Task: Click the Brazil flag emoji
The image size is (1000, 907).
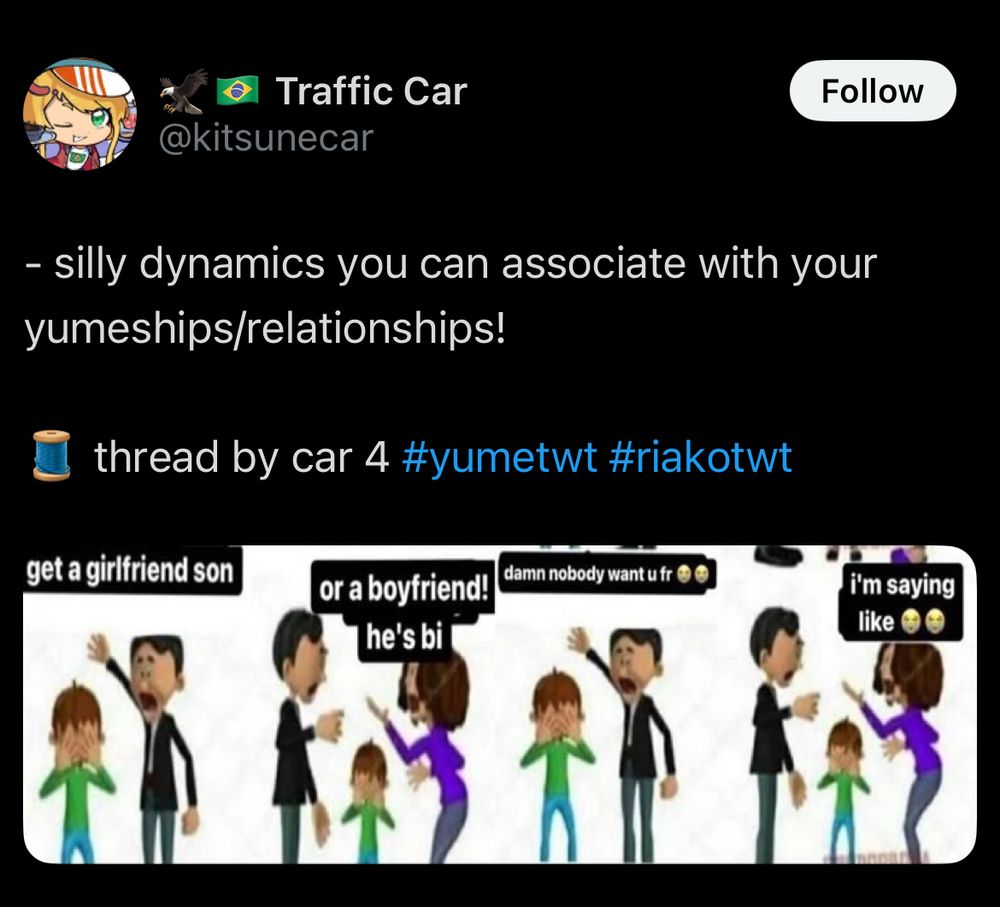Action: point(237,91)
